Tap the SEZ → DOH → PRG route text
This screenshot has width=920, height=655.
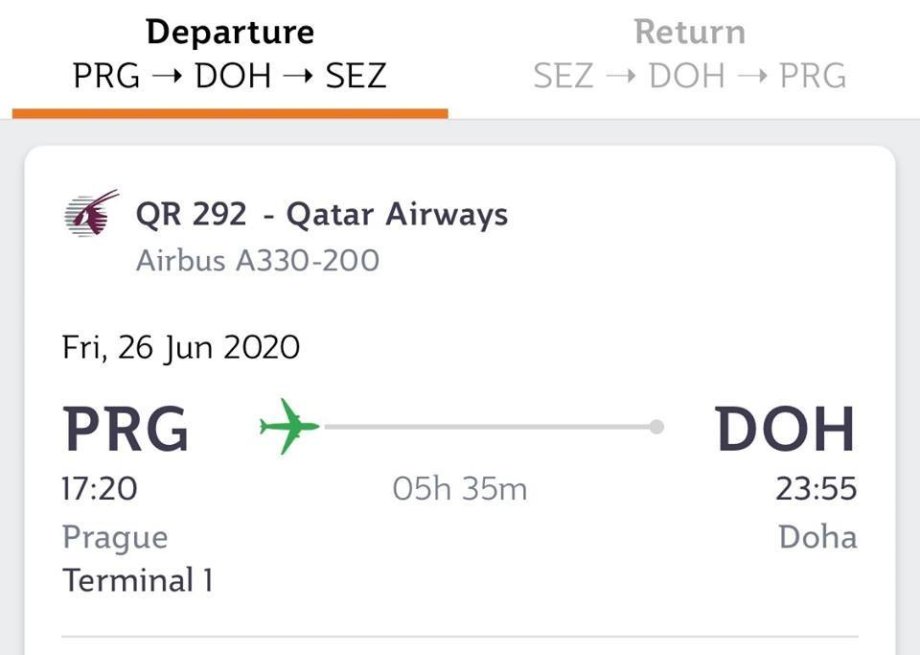pyautogui.click(x=689, y=76)
